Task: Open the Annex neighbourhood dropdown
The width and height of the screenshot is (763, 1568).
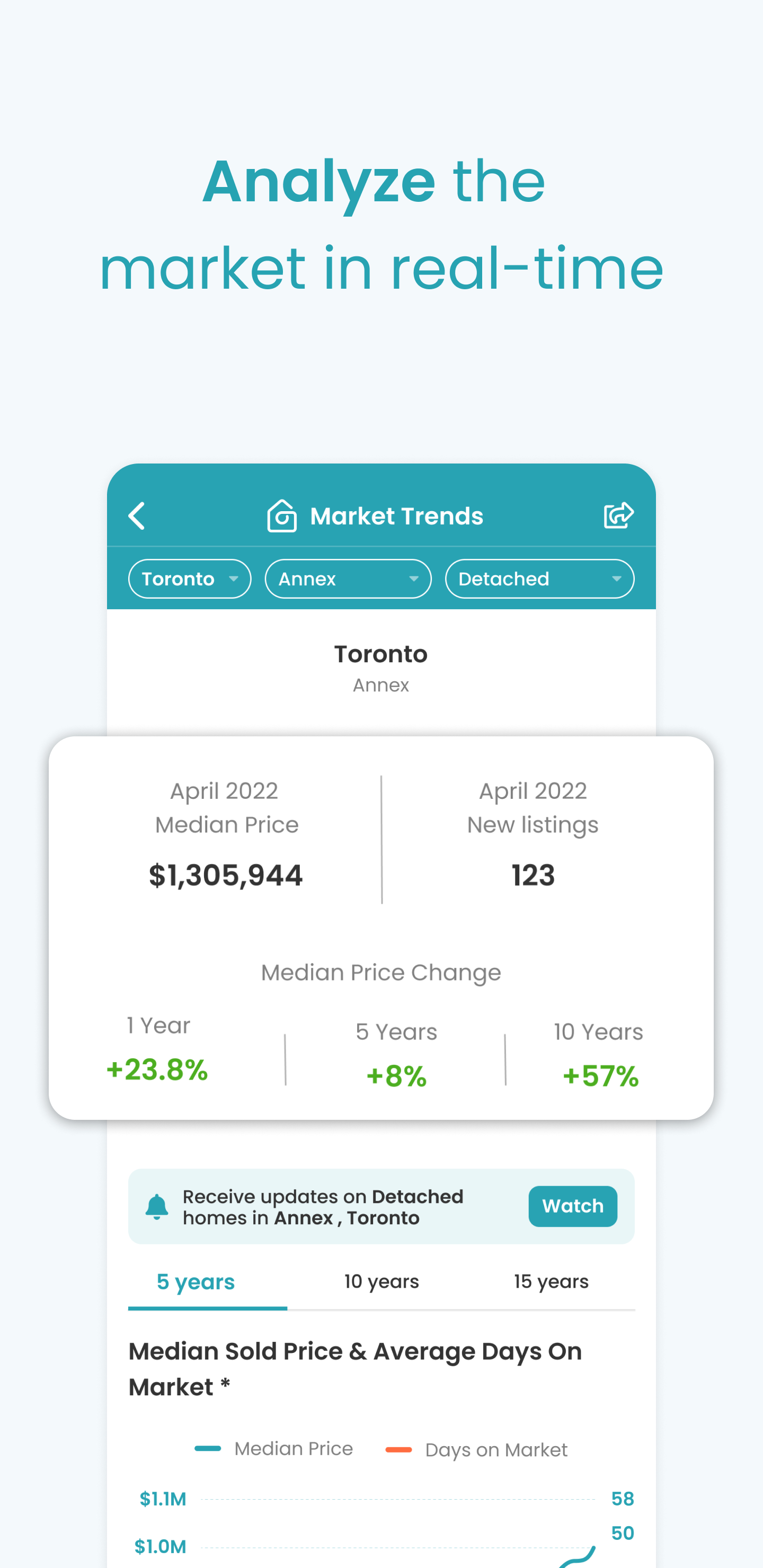Action: 348,579
